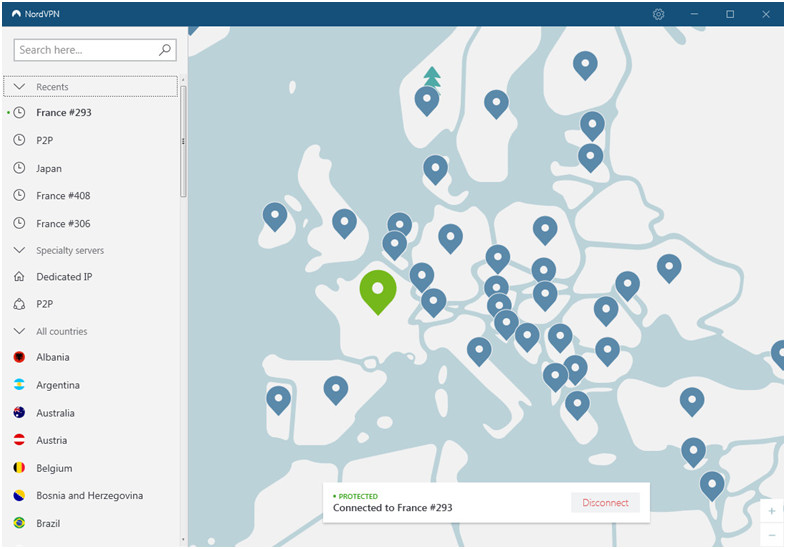Click the clock icon beside Japan
786x549 pixels.
click(19, 168)
